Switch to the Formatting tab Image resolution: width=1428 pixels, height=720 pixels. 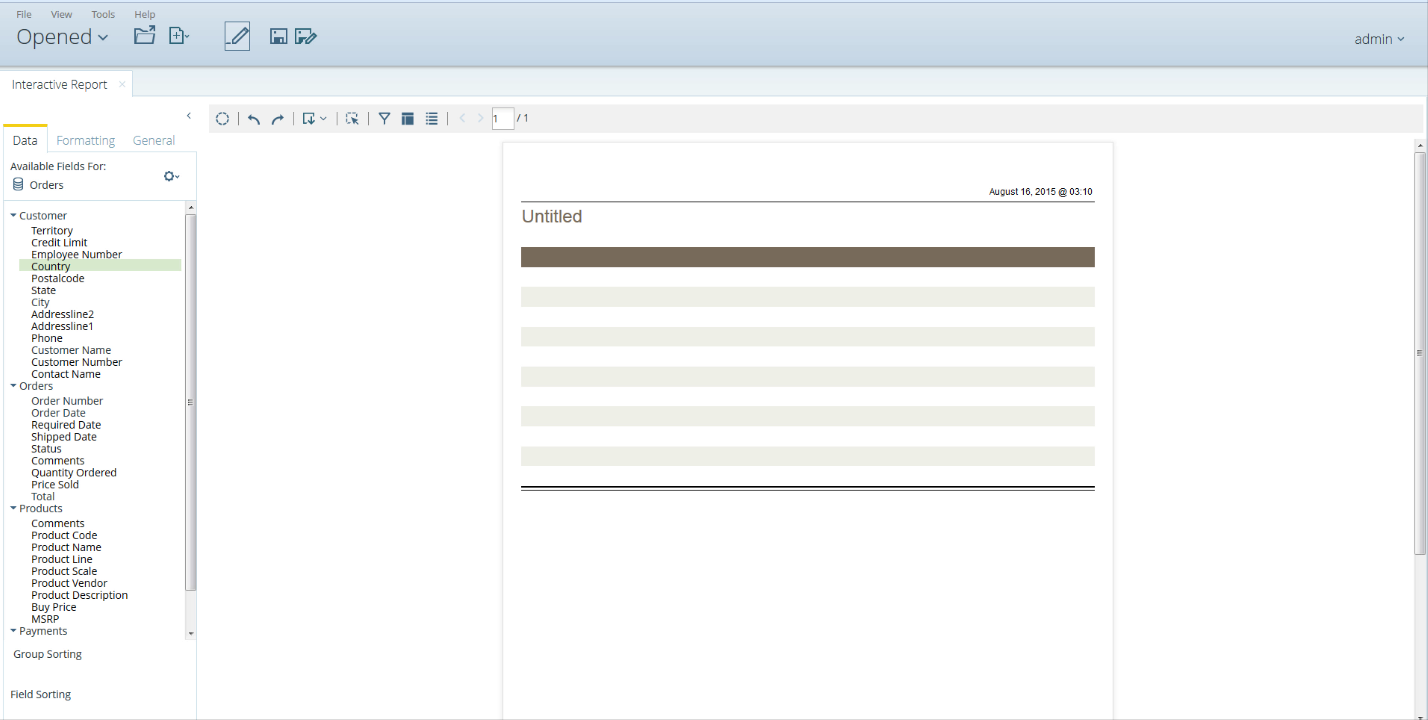click(x=86, y=140)
